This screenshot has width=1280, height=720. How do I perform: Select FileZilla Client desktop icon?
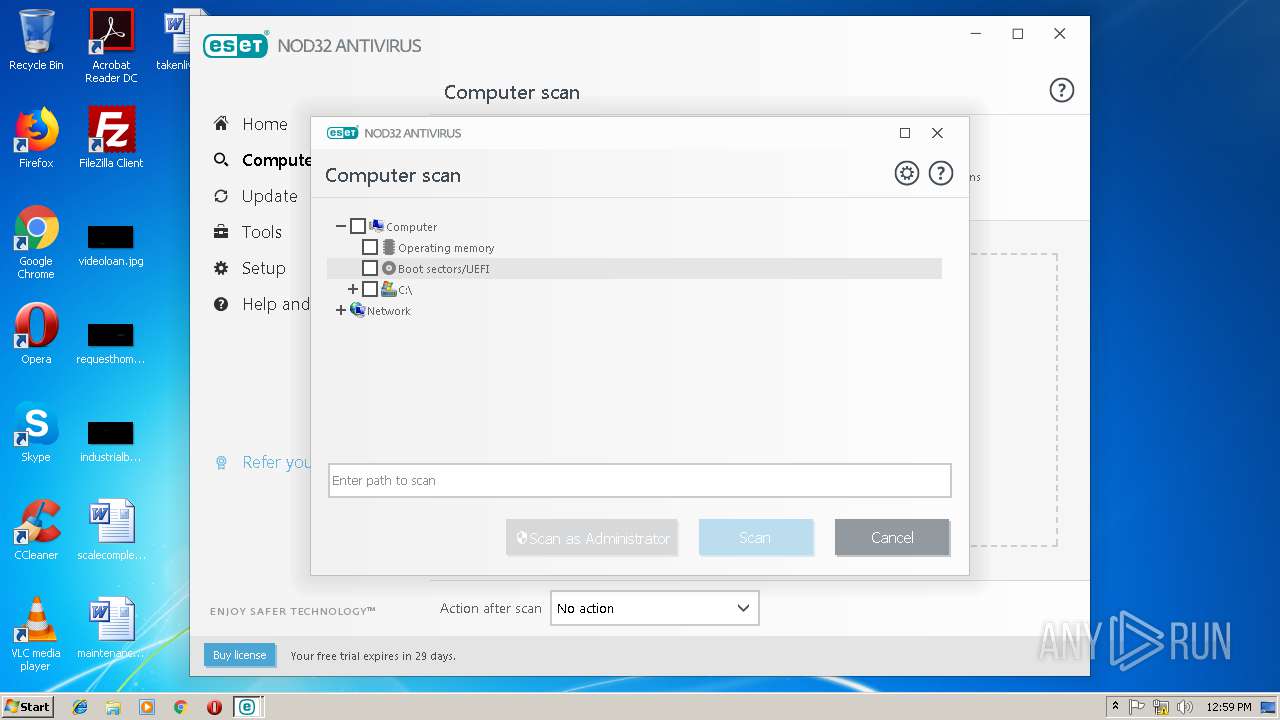[111, 138]
